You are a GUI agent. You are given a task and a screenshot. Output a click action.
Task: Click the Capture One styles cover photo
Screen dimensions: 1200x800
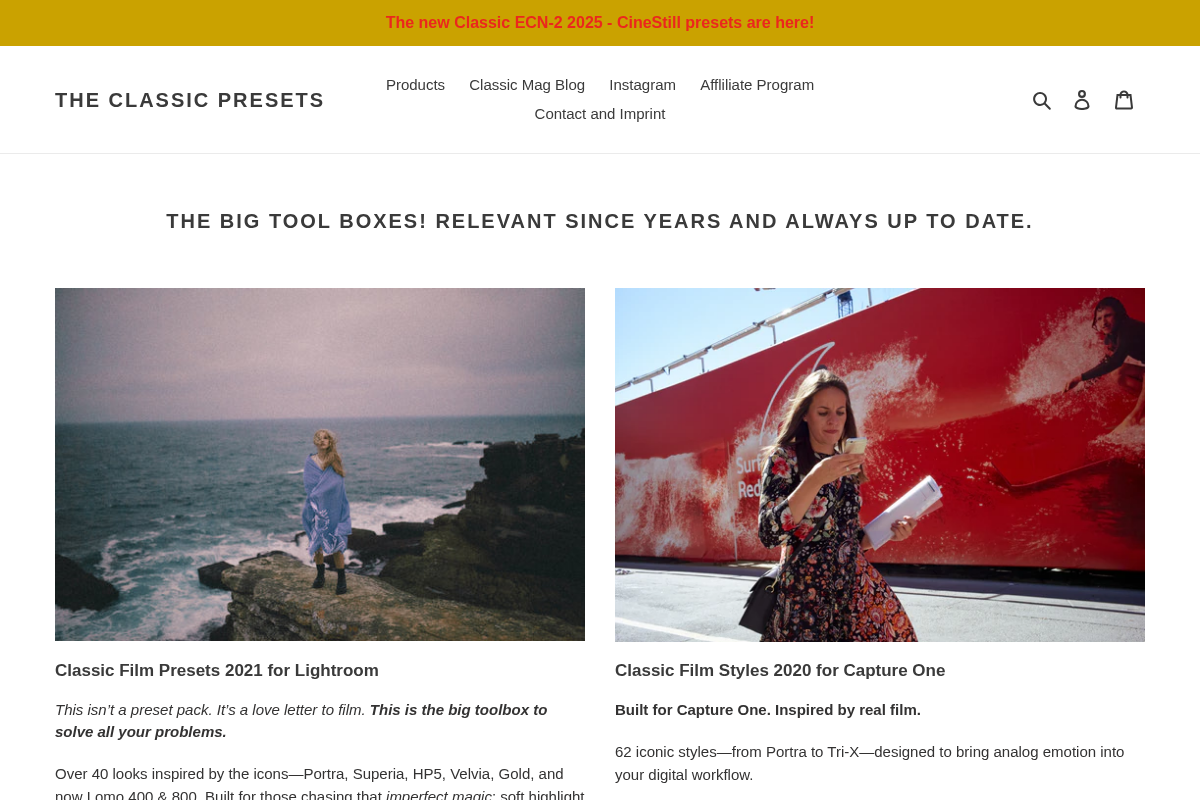pos(880,464)
